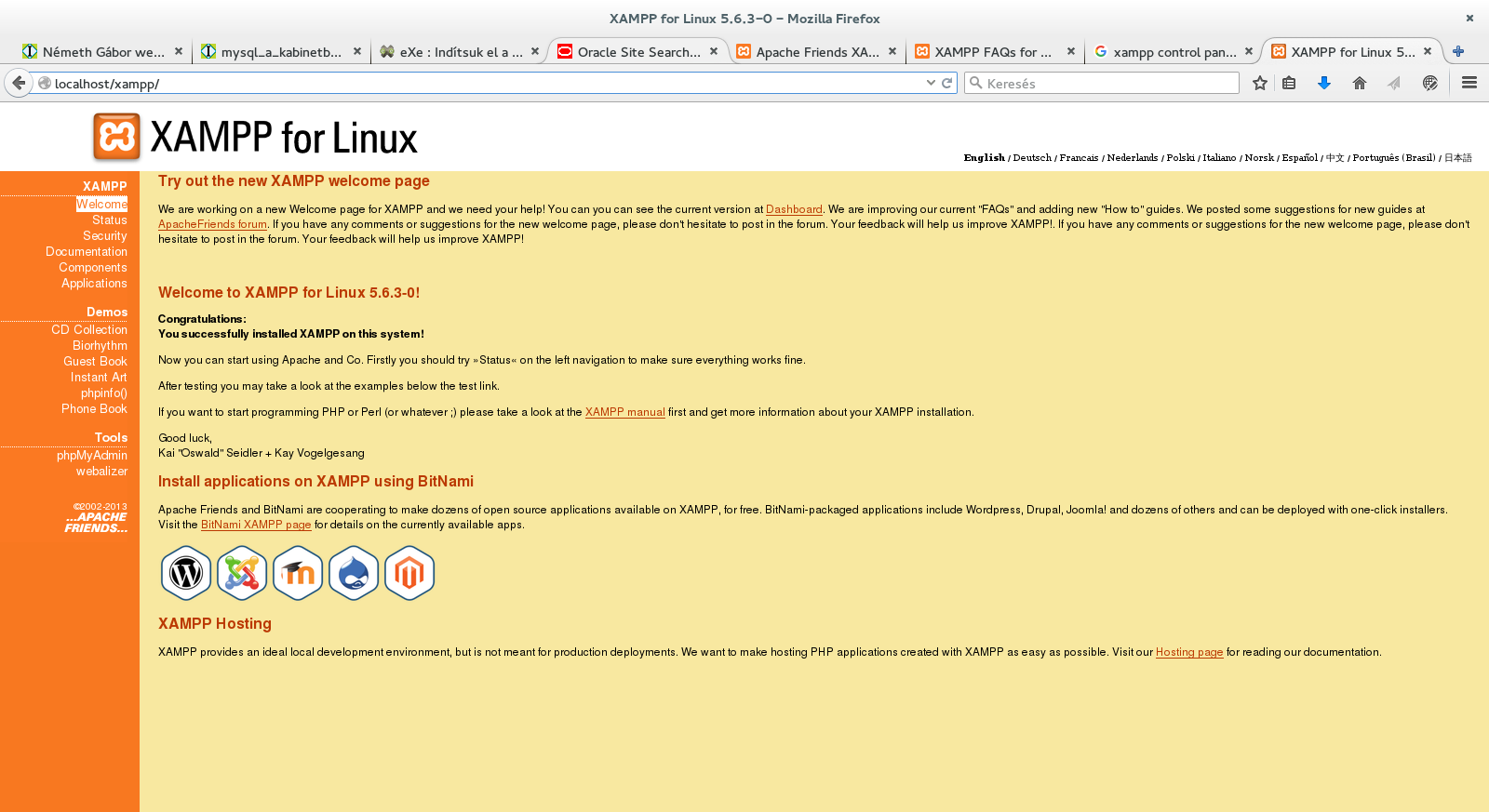Screen dimensions: 1489x812
Task: Switch to the Oracle Site Search tab
Action: [638, 52]
